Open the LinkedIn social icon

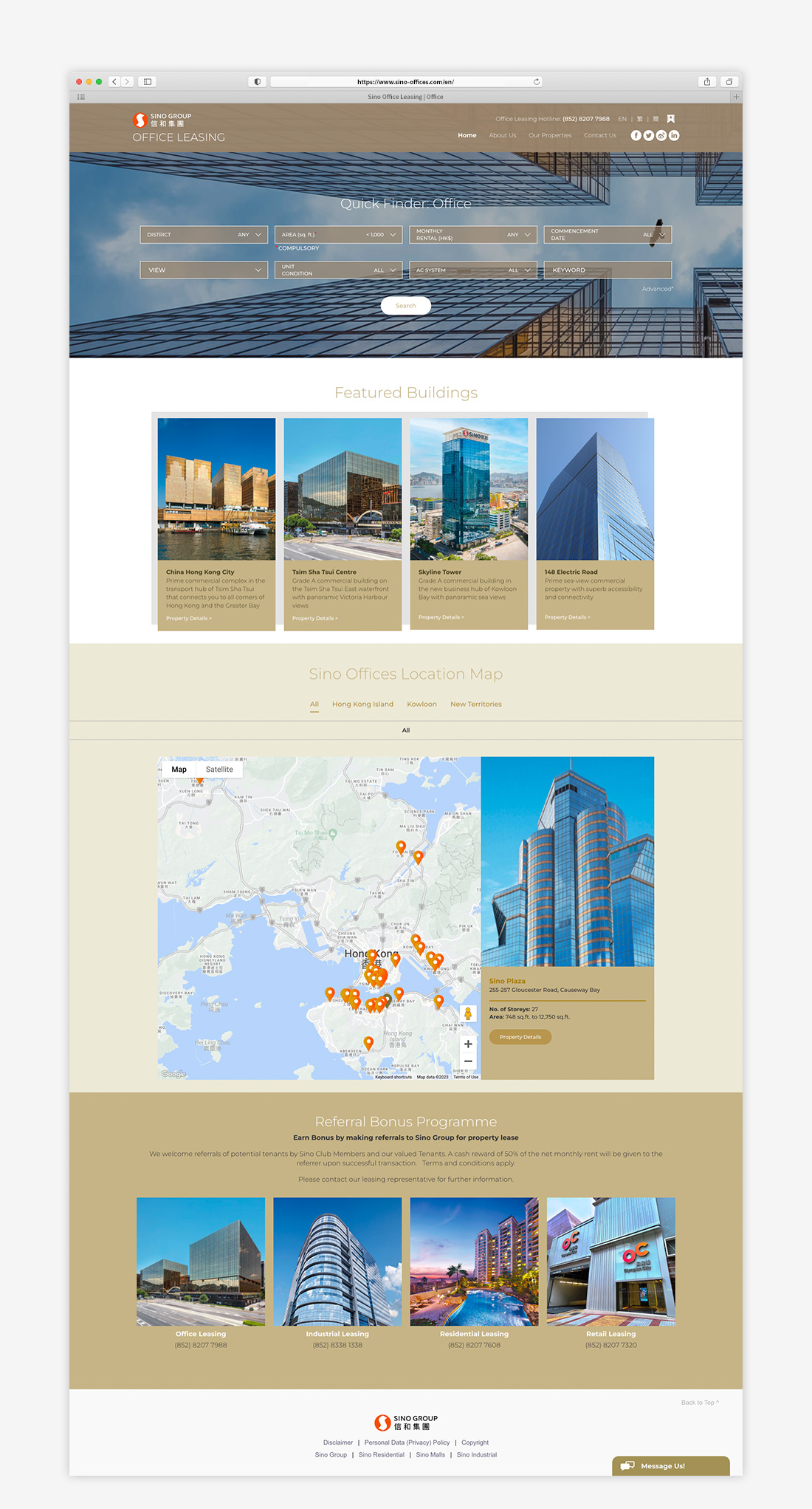point(674,135)
